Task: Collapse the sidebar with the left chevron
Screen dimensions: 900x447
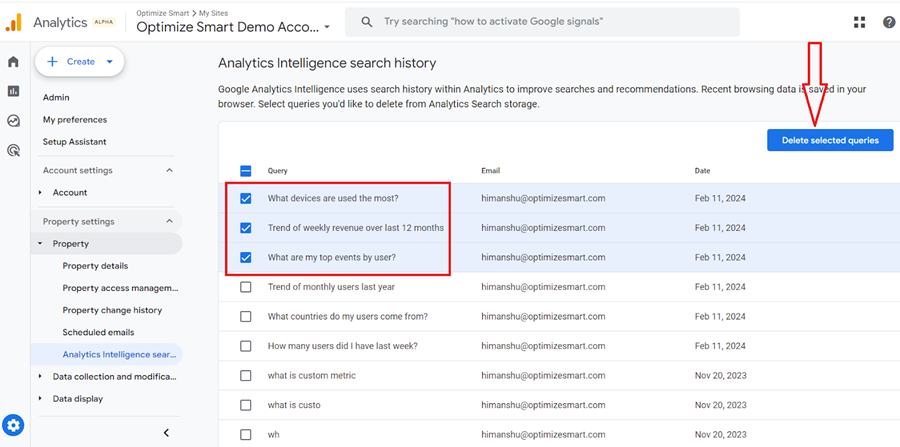Action: 166,433
